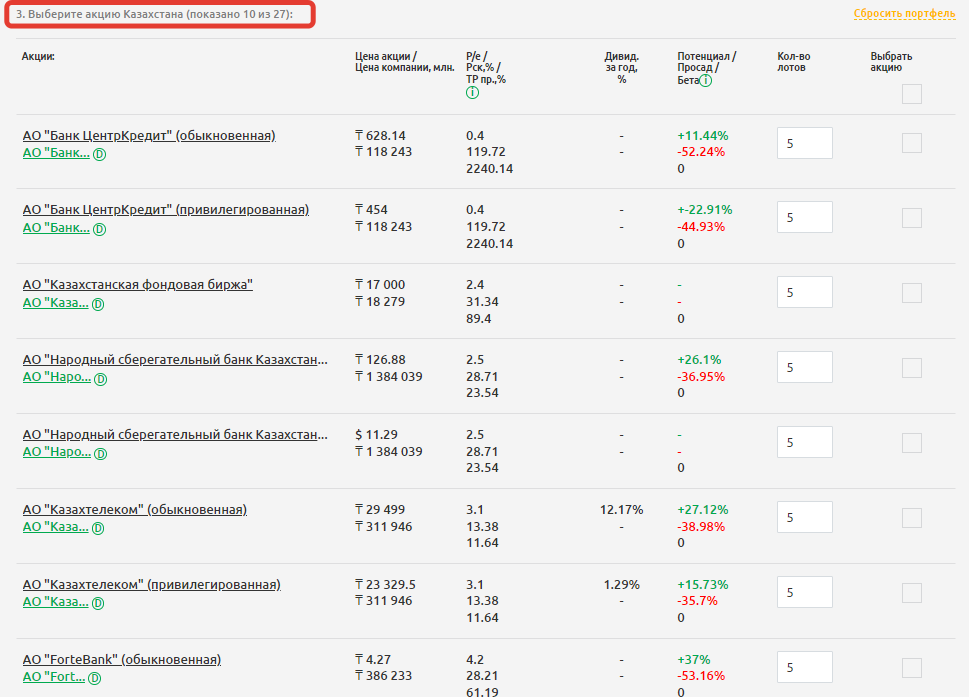969x697 pixels.
Task: Click lot quantity field for Казахстанская фондовая биржа
Action: (x=804, y=293)
